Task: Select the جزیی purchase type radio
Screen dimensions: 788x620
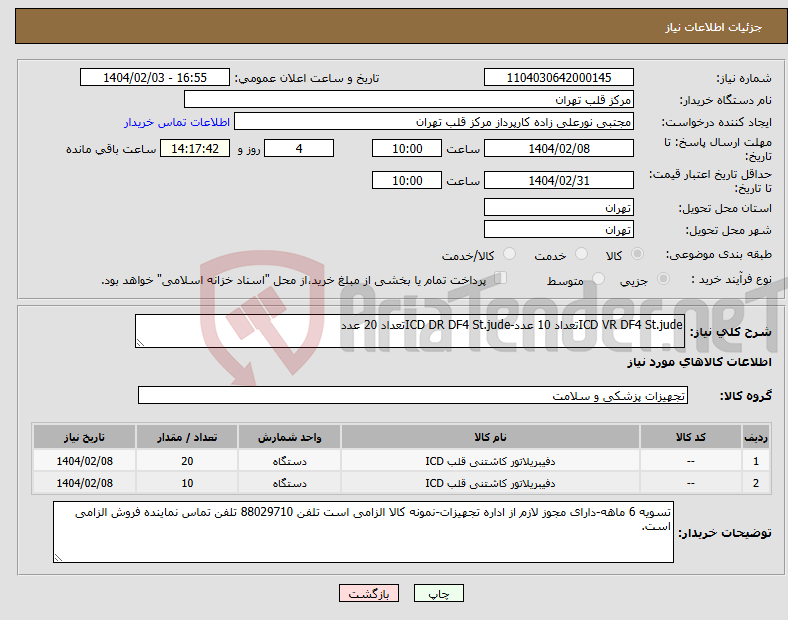Action: coord(663,279)
